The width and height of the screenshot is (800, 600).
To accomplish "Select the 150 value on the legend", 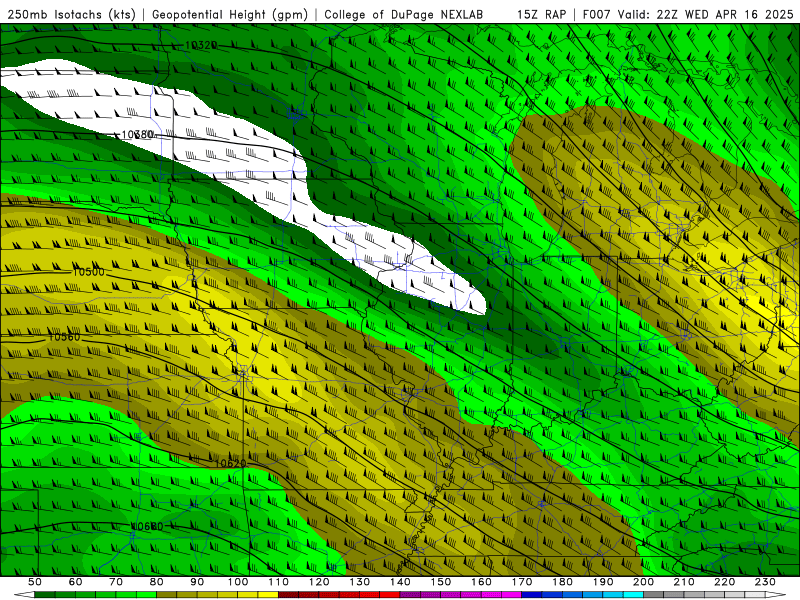I will [441, 582].
